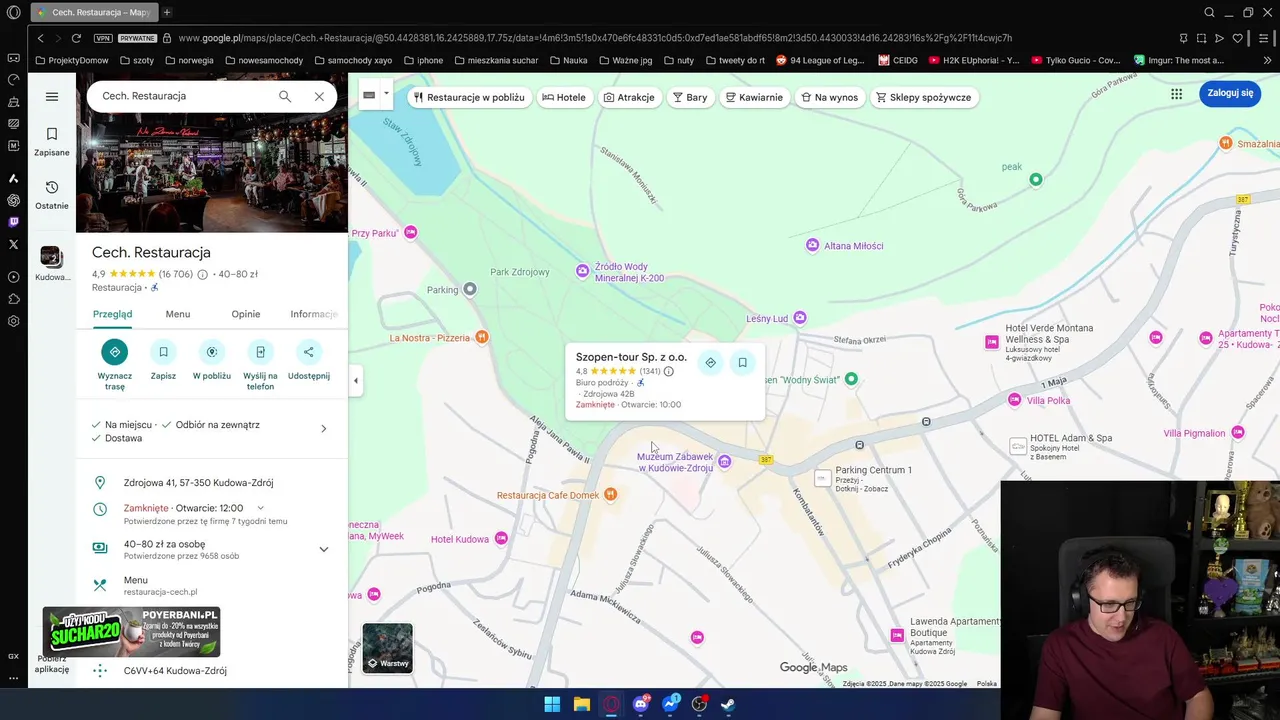This screenshot has height=720, width=1280.
Task: Show more bookmarks chevron
Action: point(1268,60)
